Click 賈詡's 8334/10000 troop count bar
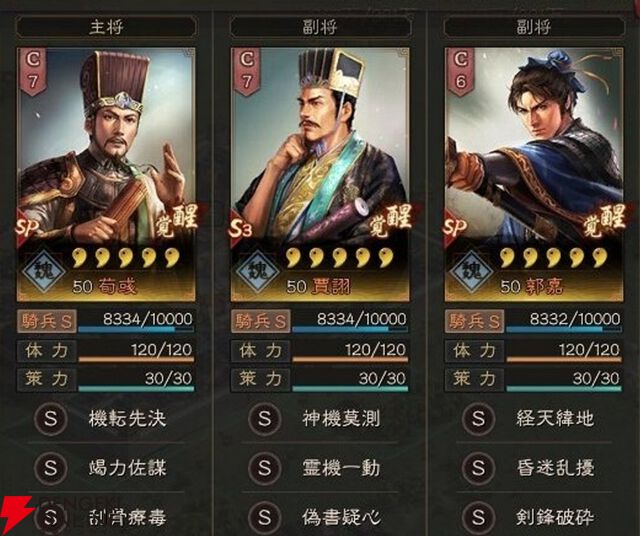640x536 pixels. [x=350, y=321]
